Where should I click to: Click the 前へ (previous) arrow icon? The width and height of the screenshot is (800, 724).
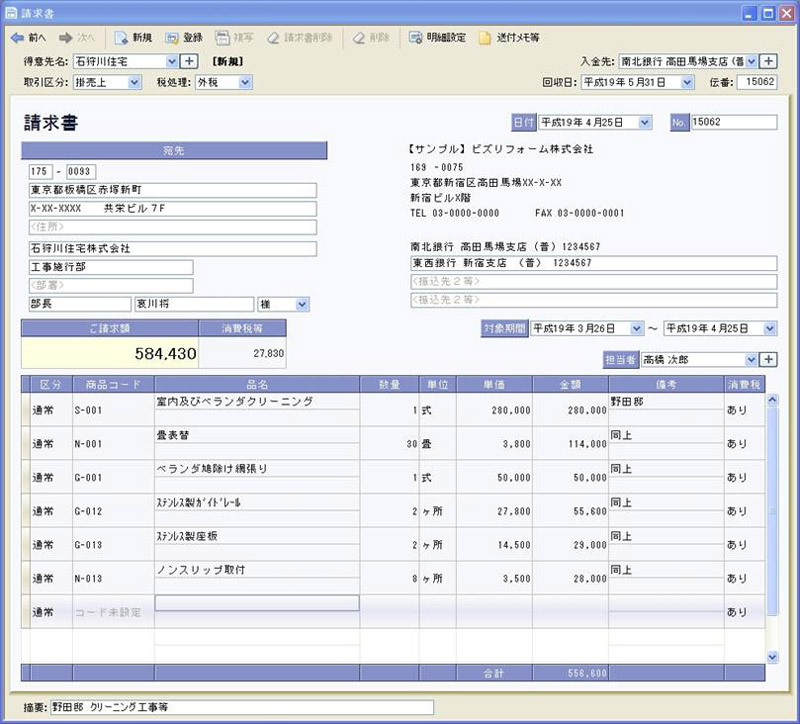point(16,38)
